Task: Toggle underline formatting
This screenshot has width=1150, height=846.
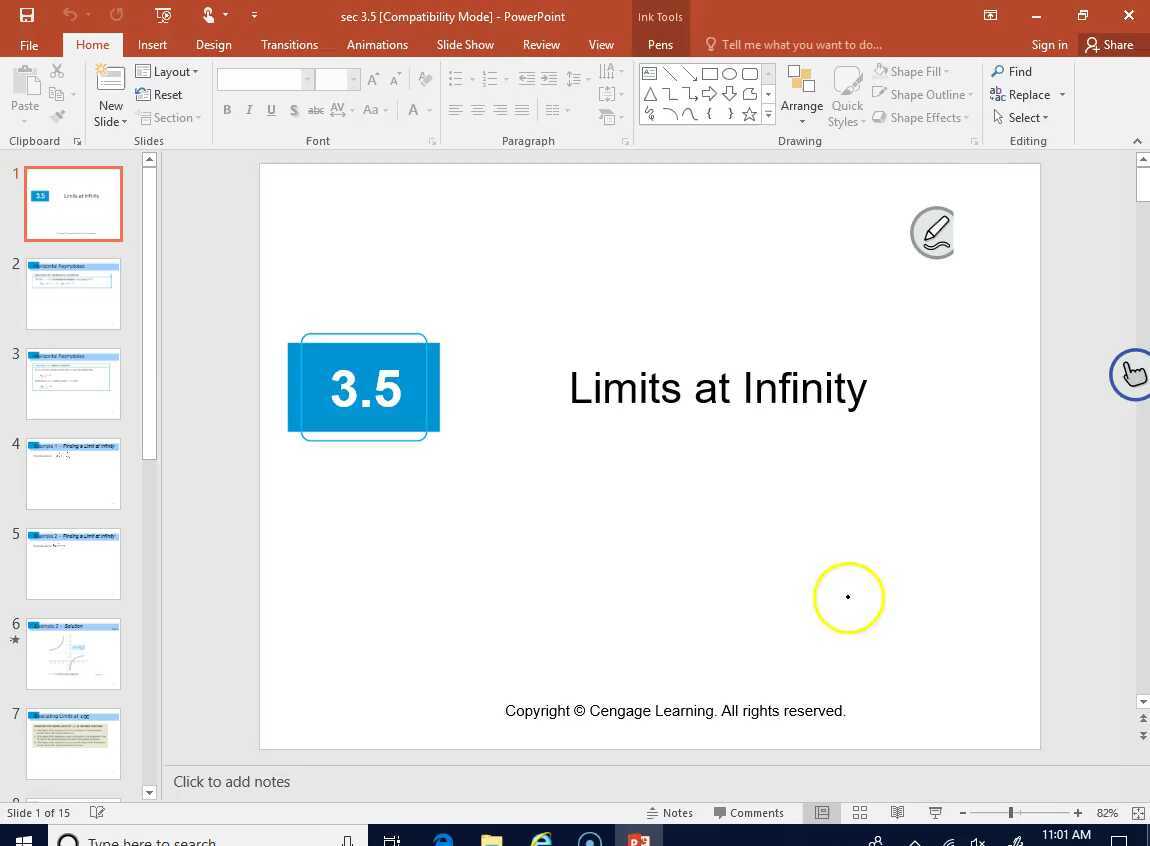Action: [x=271, y=110]
